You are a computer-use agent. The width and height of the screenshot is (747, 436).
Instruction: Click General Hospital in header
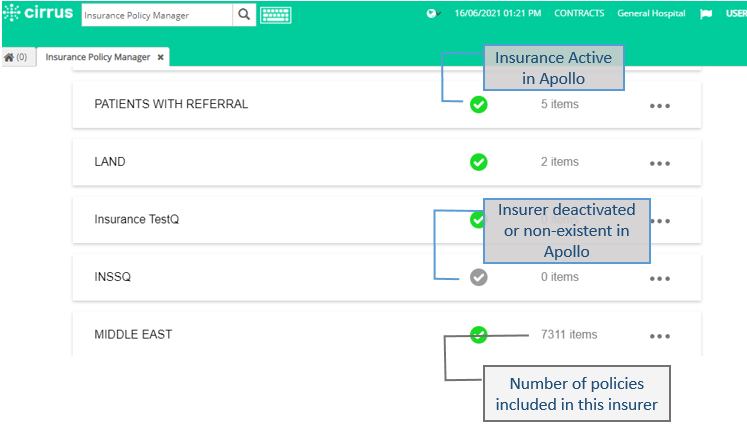651,13
